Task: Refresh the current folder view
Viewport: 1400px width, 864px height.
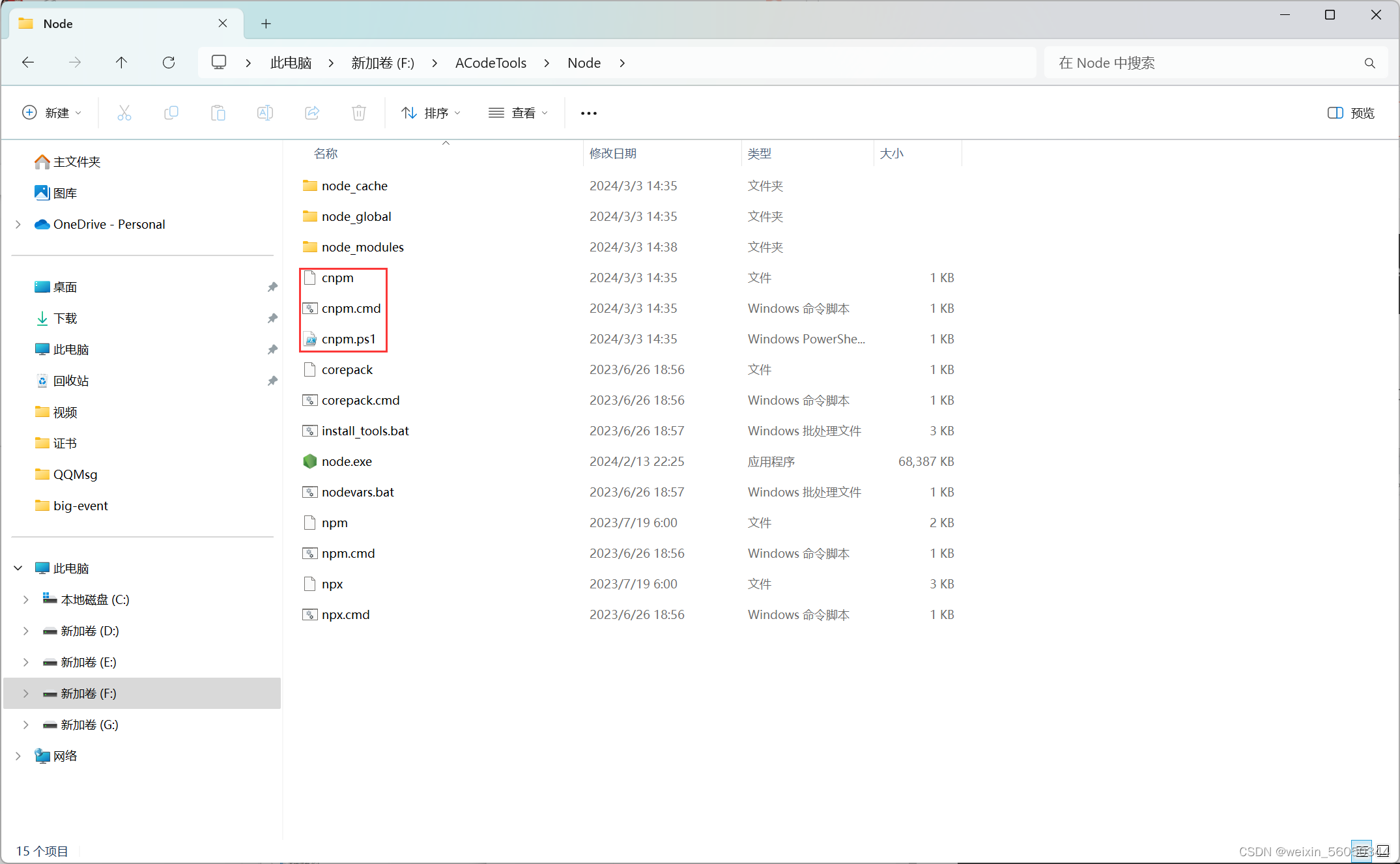Action: tap(169, 63)
